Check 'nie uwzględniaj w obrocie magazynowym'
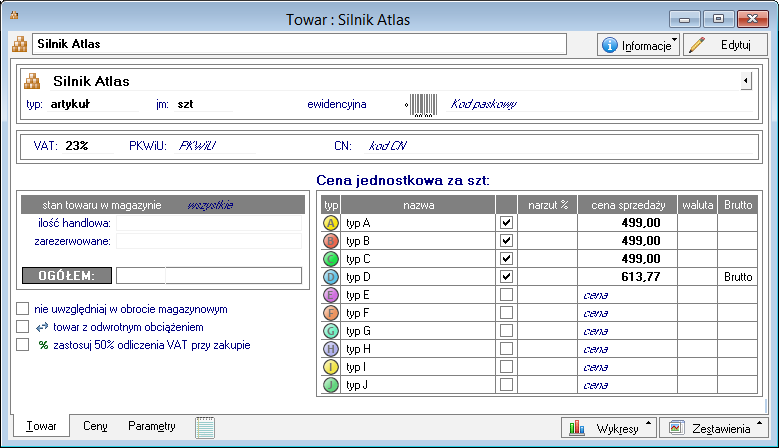This screenshot has height=448, width=779. [x=22, y=308]
